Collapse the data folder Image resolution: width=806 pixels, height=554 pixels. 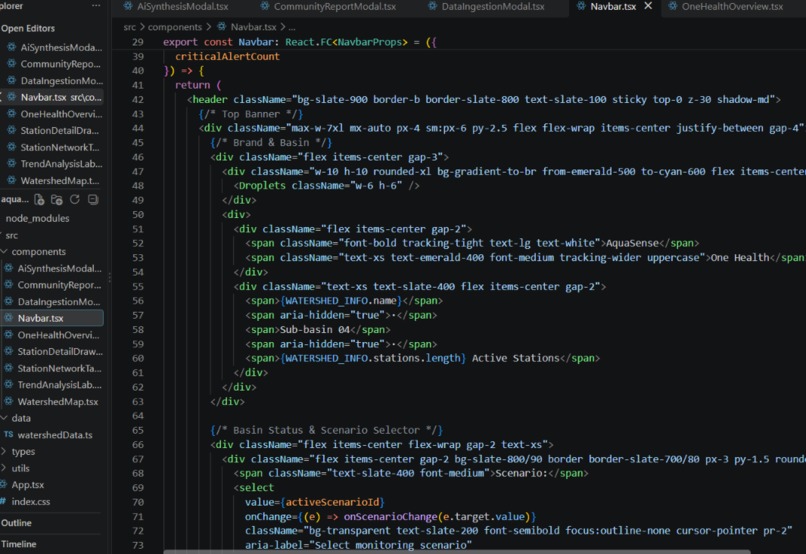point(21,418)
